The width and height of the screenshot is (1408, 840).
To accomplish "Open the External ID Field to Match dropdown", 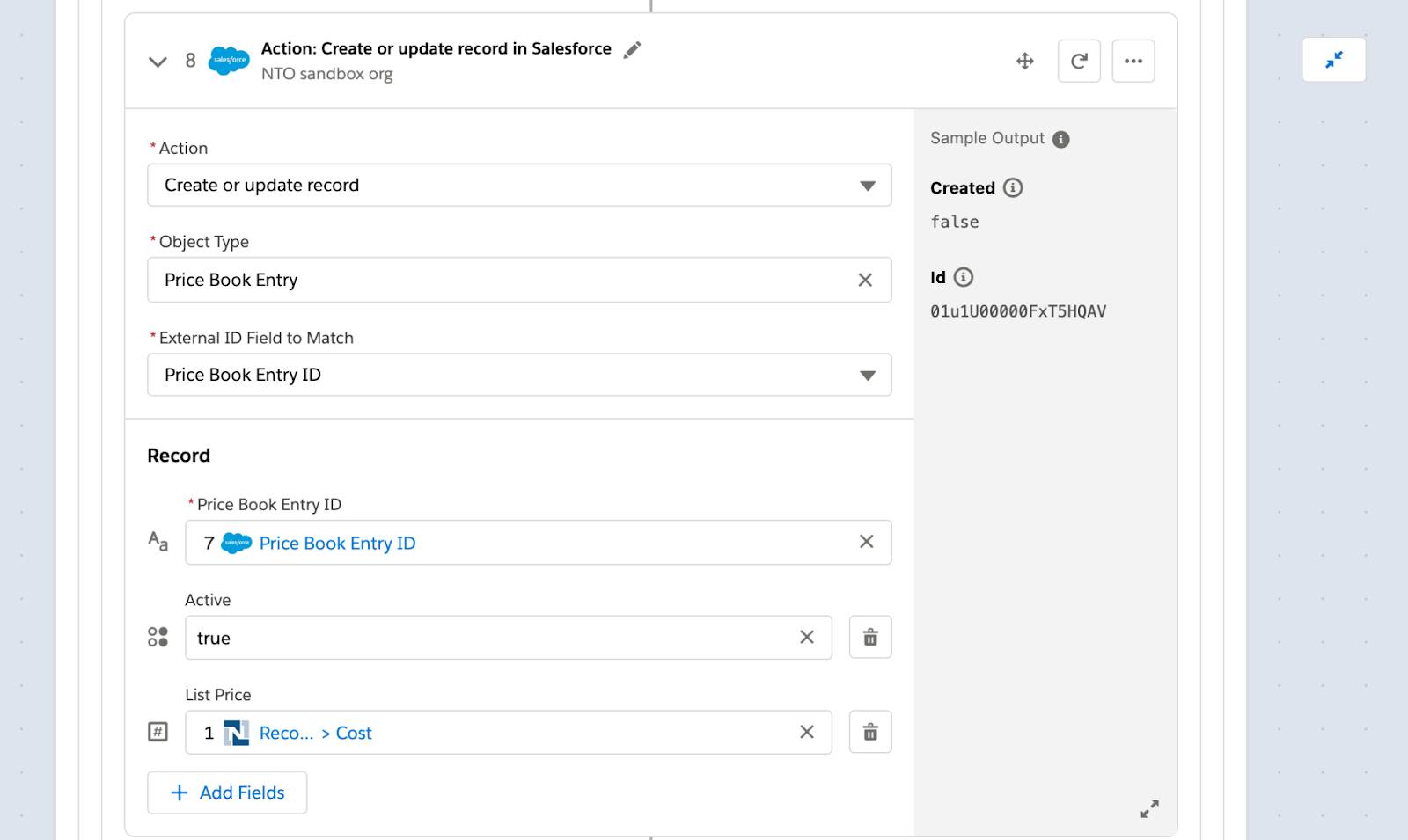I will coord(519,375).
